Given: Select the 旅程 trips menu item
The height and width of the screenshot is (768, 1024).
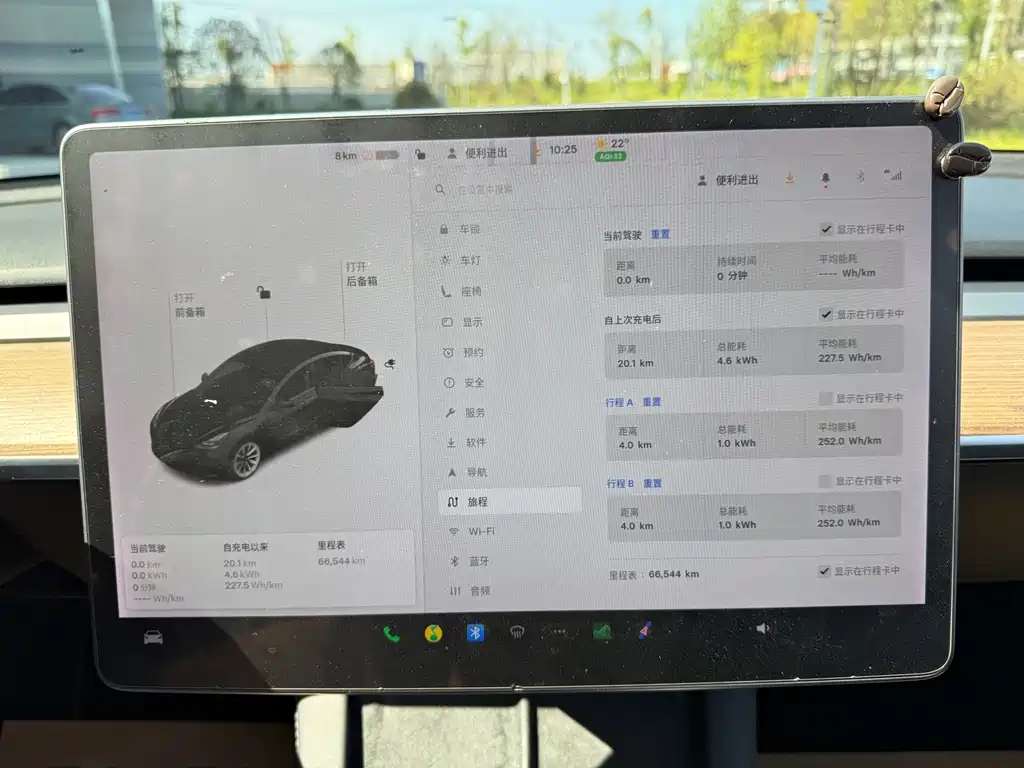Looking at the screenshot, I should (509, 502).
